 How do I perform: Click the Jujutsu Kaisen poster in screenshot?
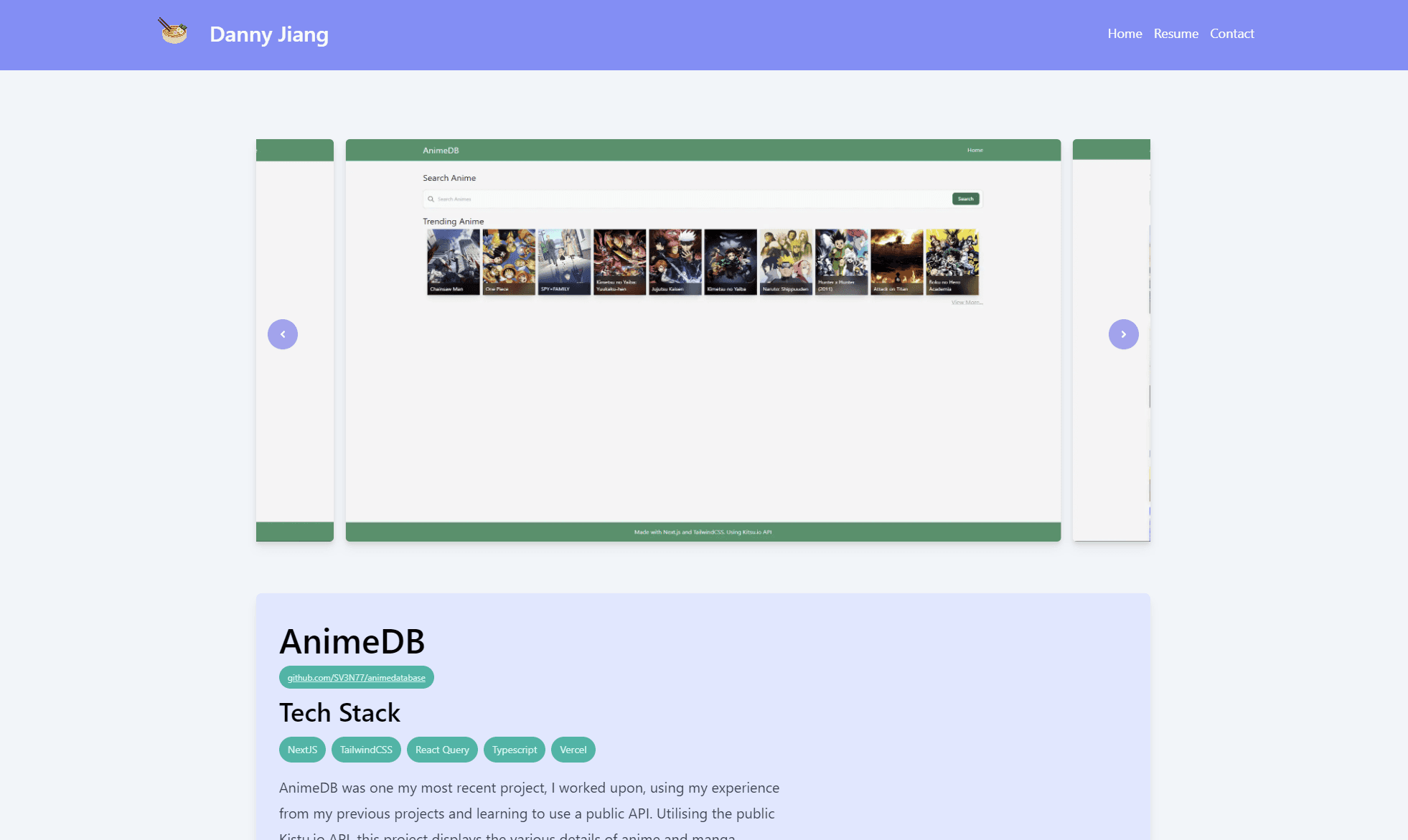click(x=675, y=262)
